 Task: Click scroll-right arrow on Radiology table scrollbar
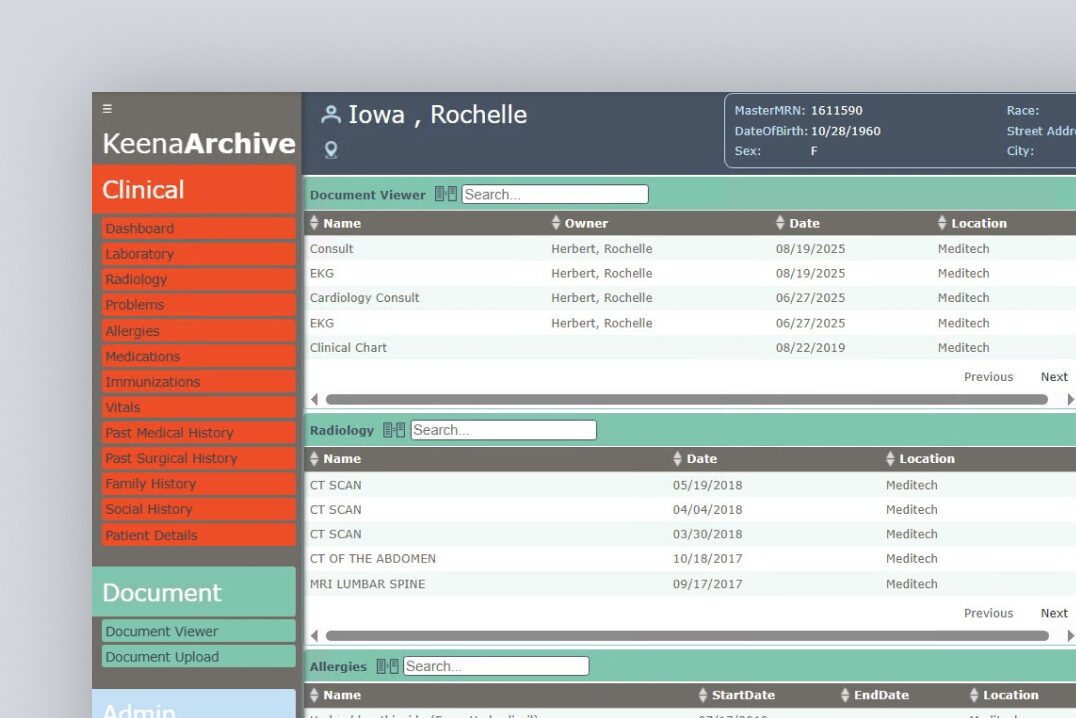coord(1070,636)
